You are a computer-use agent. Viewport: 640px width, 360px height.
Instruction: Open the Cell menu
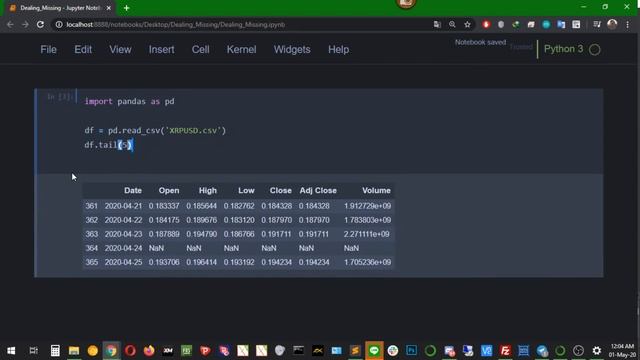click(200, 49)
